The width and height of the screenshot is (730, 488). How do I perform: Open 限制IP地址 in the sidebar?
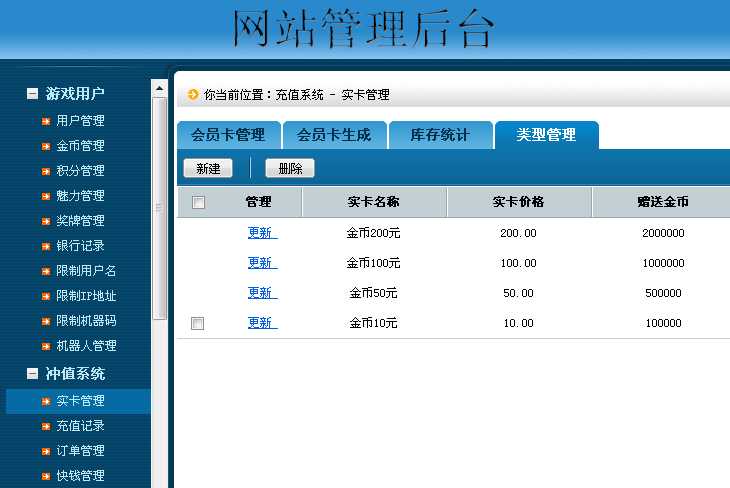pos(86,296)
